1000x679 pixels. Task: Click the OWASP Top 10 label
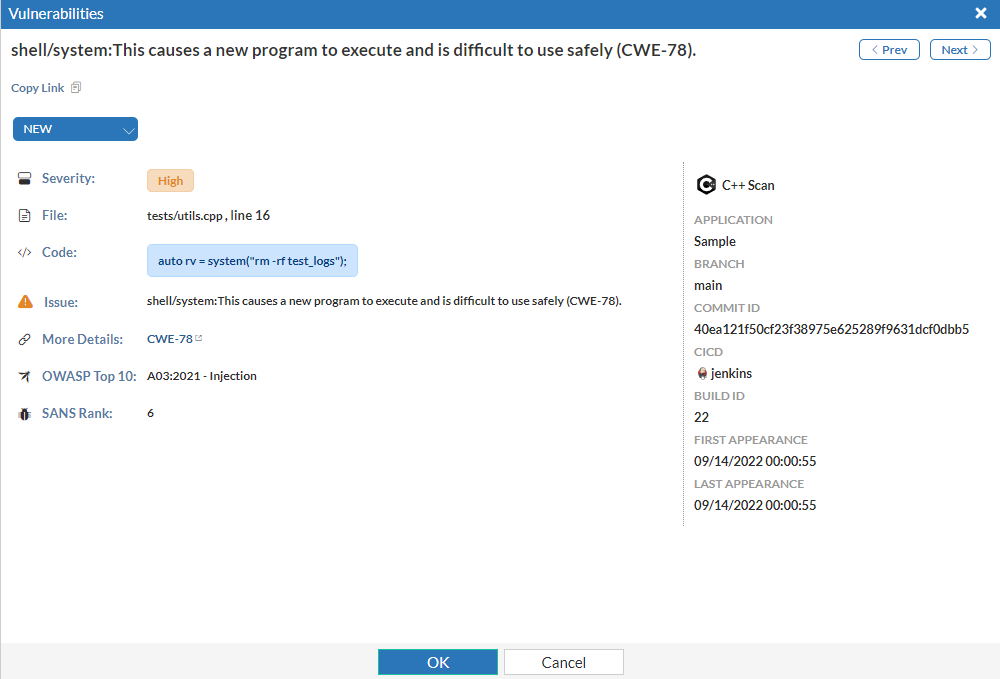[89, 376]
